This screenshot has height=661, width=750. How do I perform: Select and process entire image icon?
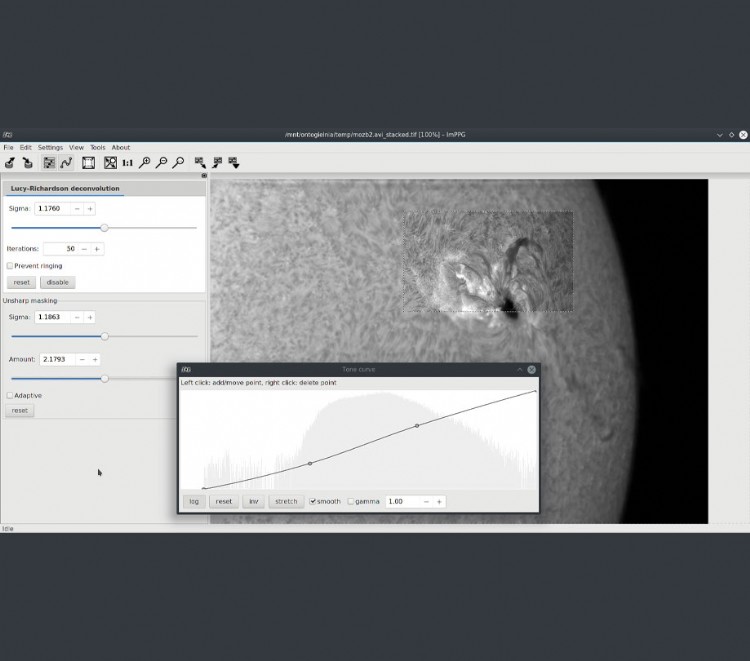[88, 163]
